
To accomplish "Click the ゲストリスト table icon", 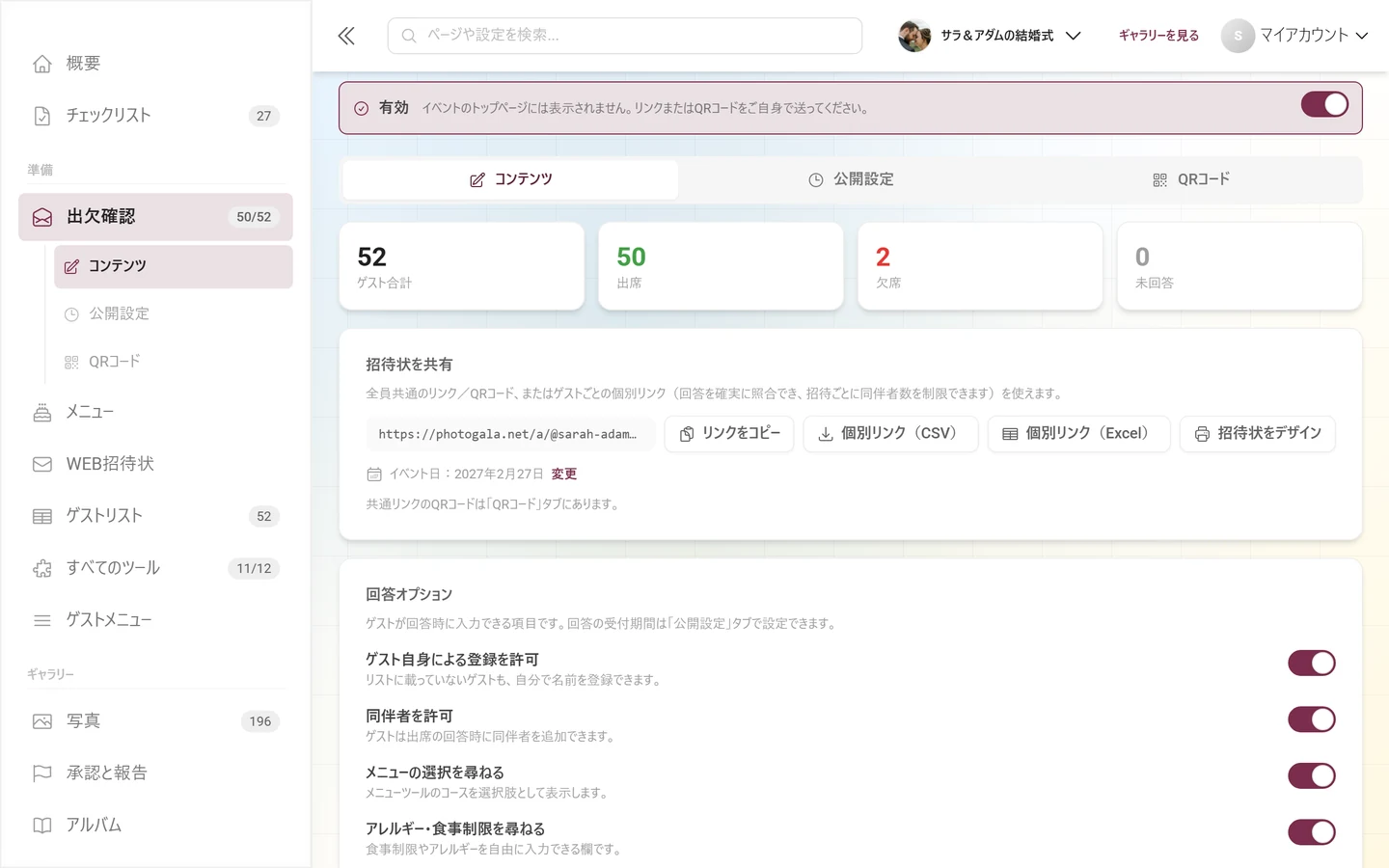I will [42, 516].
